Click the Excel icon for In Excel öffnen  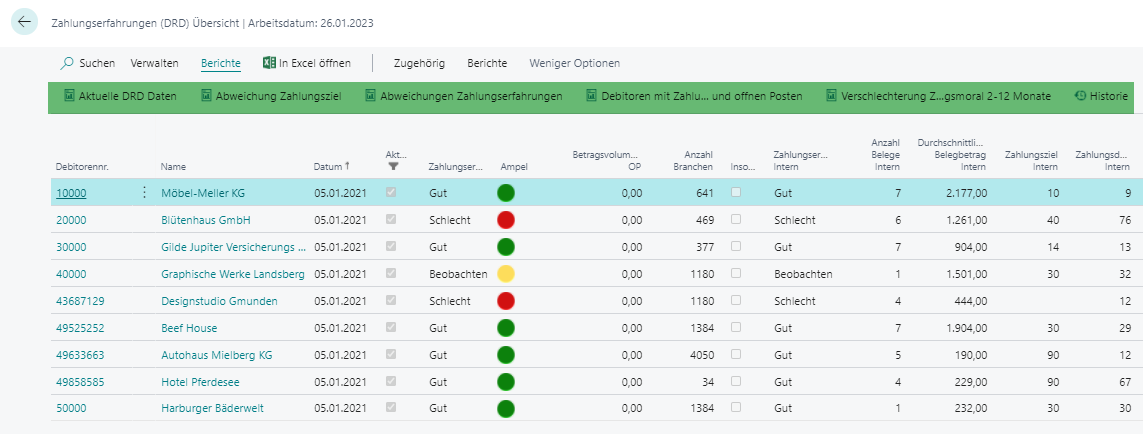coord(269,63)
